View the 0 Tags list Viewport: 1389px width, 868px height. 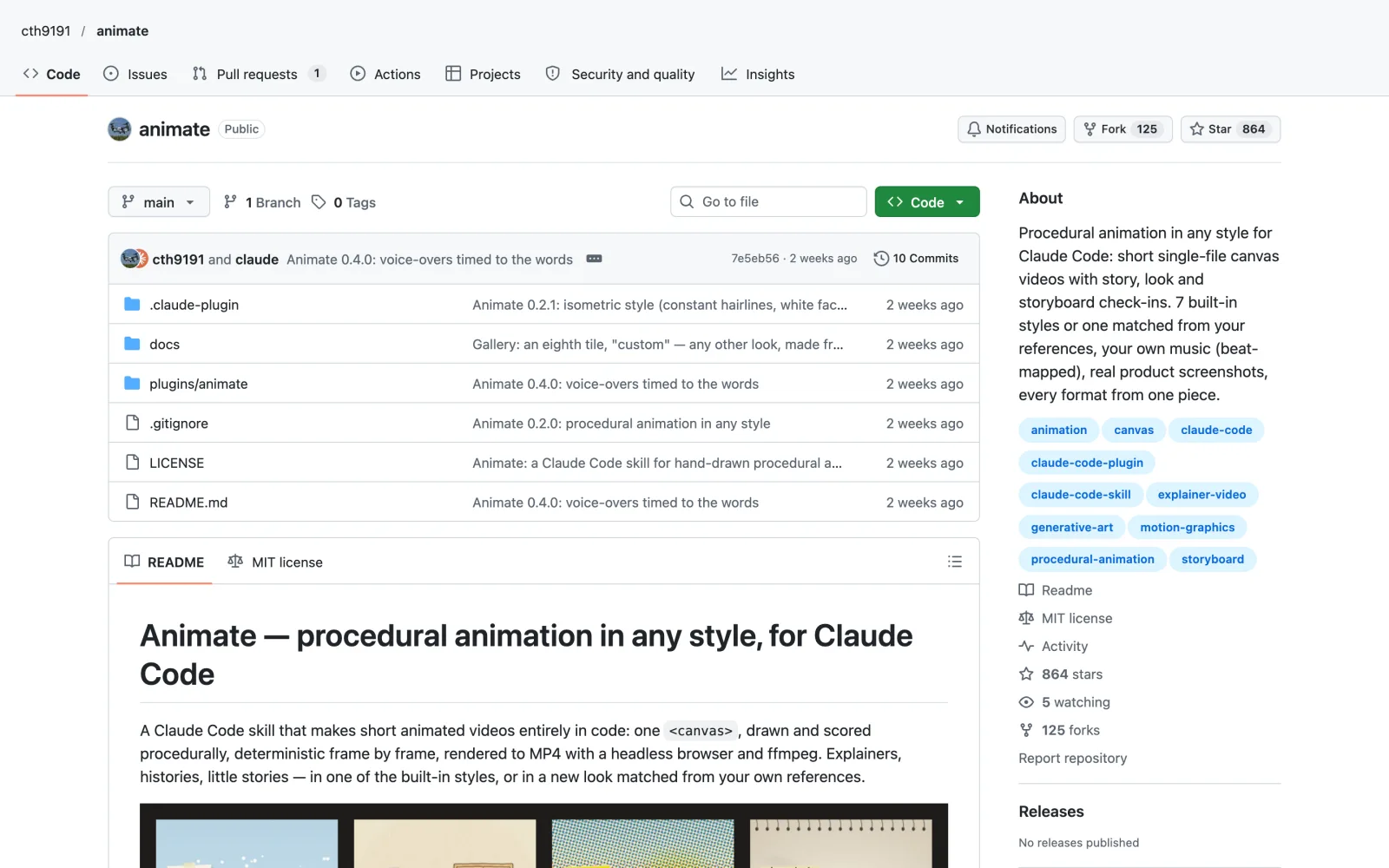[x=344, y=202]
